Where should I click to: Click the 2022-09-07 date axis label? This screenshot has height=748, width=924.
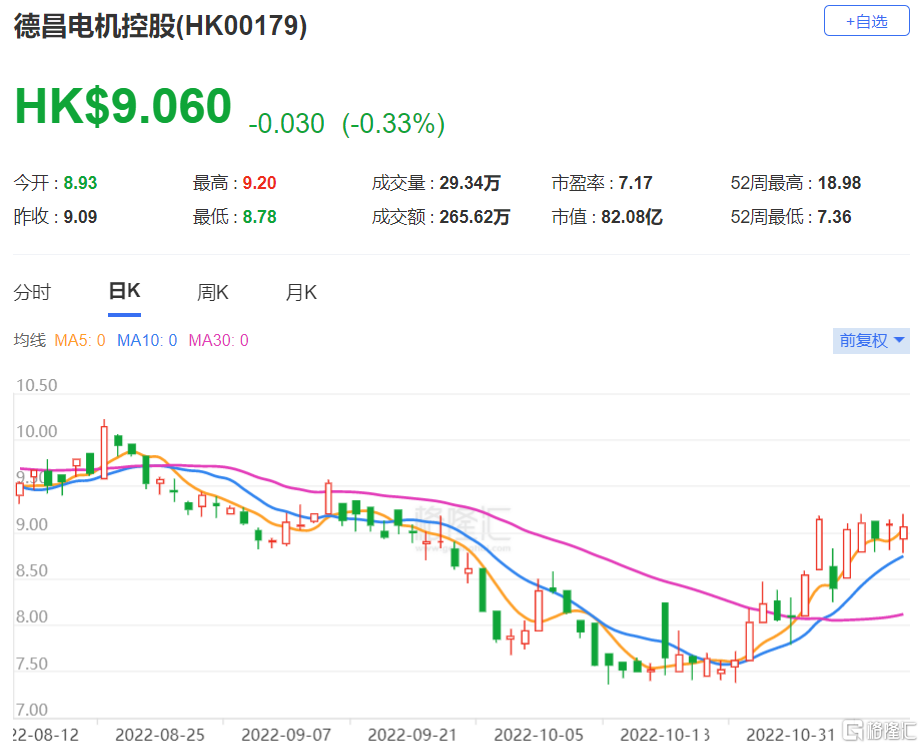(x=286, y=735)
